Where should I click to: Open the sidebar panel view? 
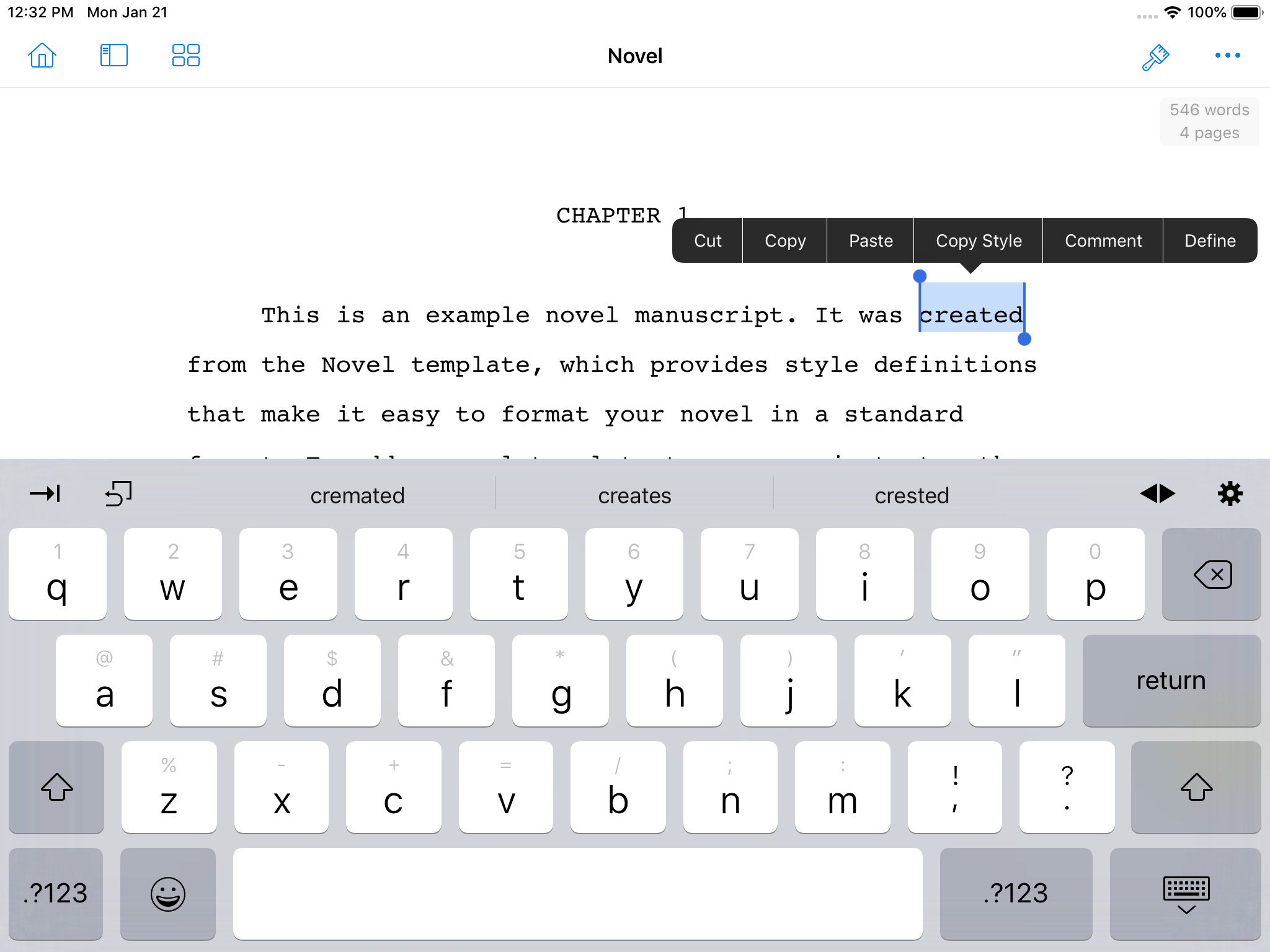pos(112,55)
